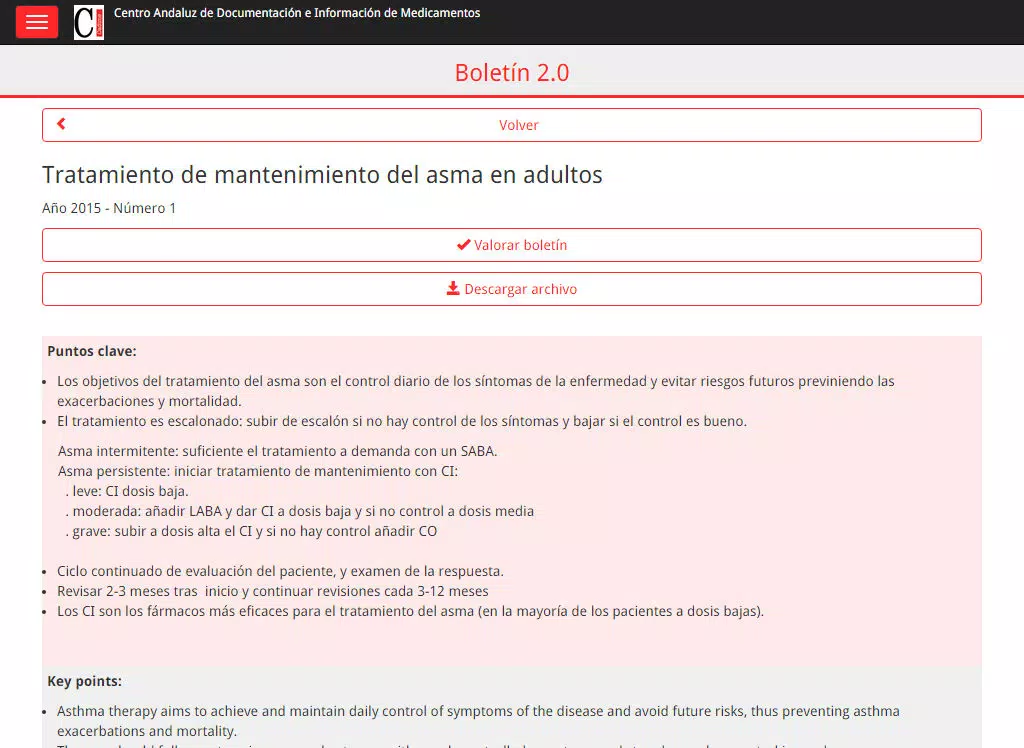Click the line Asma intermitente with SABA
Viewport: 1024px width, 748px height.
pyautogui.click(x=278, y=451)
